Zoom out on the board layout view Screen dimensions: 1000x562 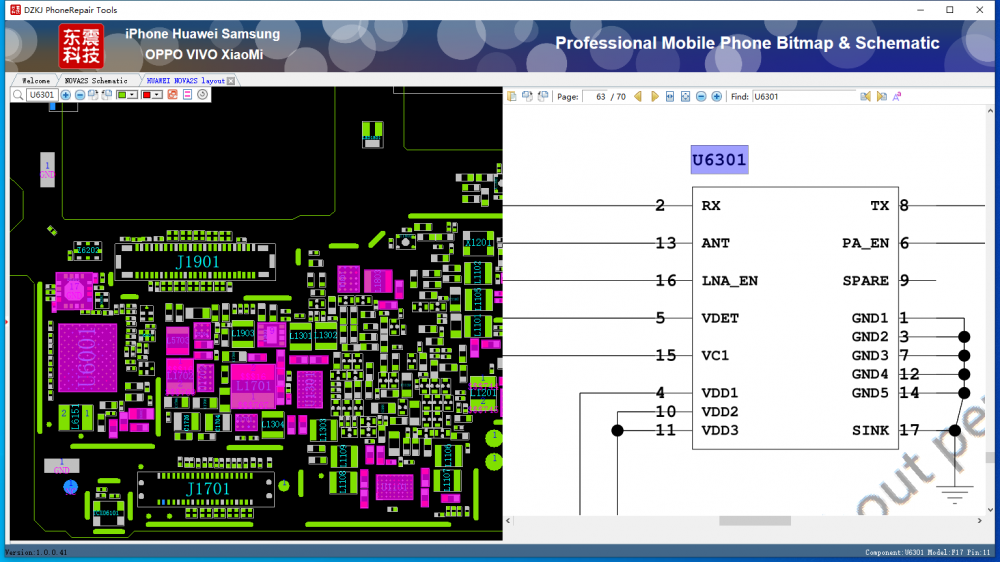click(x=80, y=95)
